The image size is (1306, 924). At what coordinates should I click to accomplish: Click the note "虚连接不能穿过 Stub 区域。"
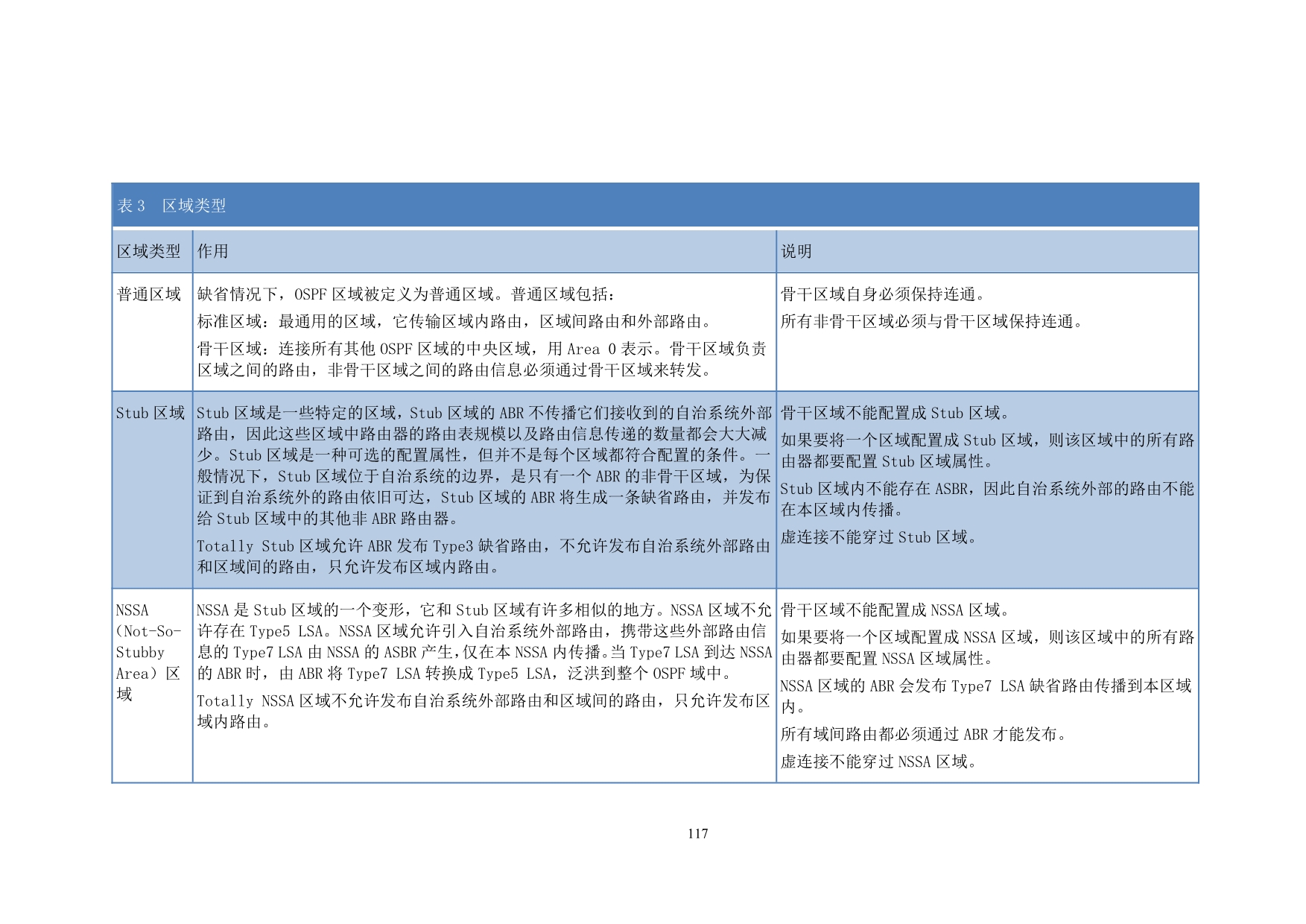tap(879, 537)
